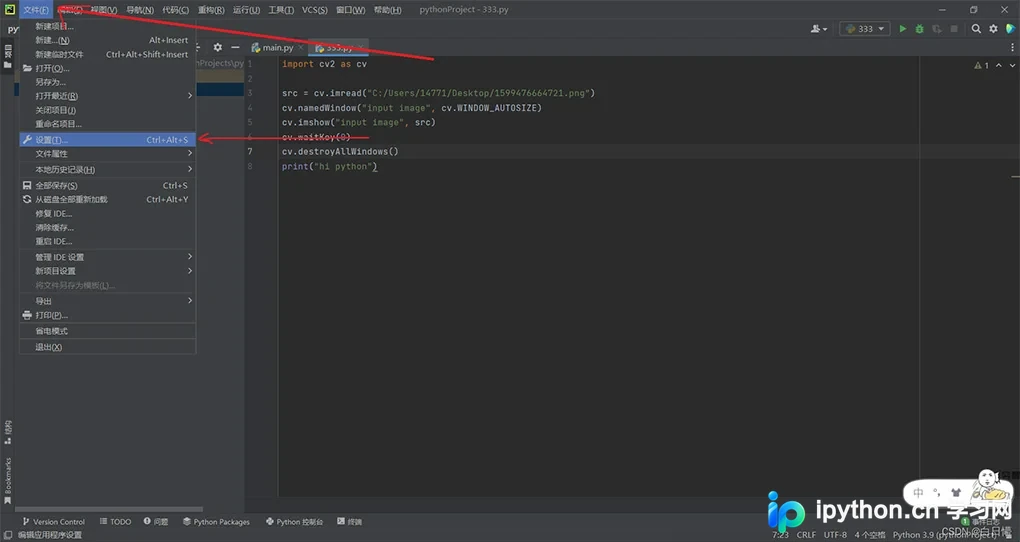The width and height of the screenshot is (1020, 542).
Task: Open the 导航(N) menu
Action: tap(140, 10)
